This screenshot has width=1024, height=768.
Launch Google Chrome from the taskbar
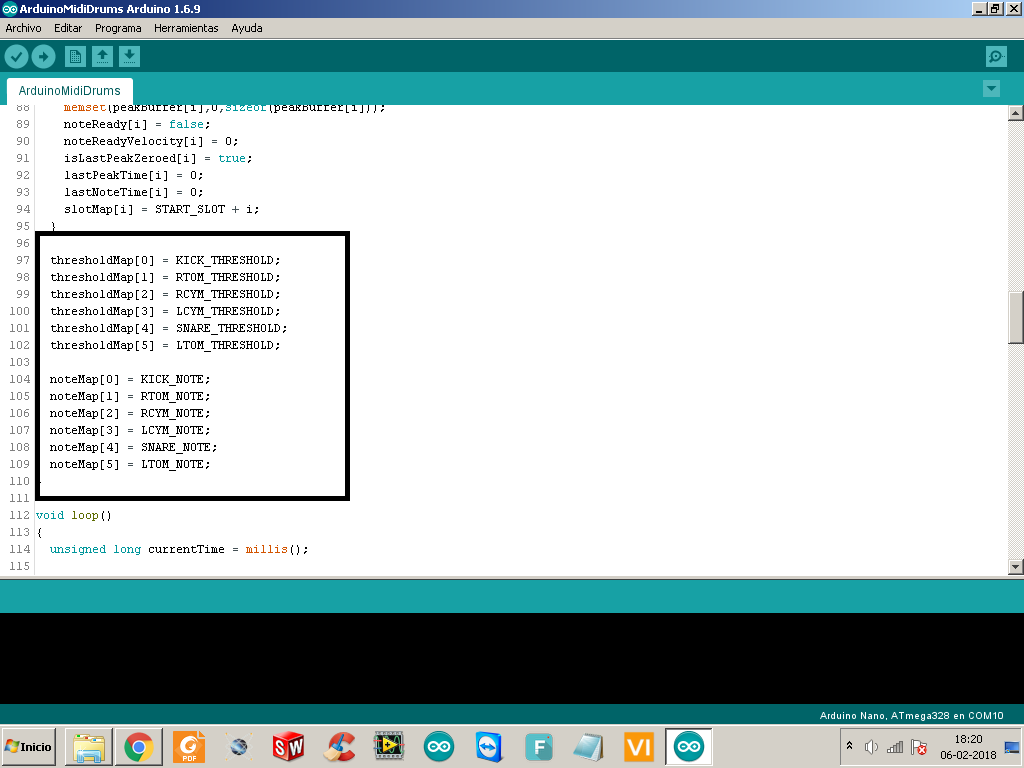138,747
